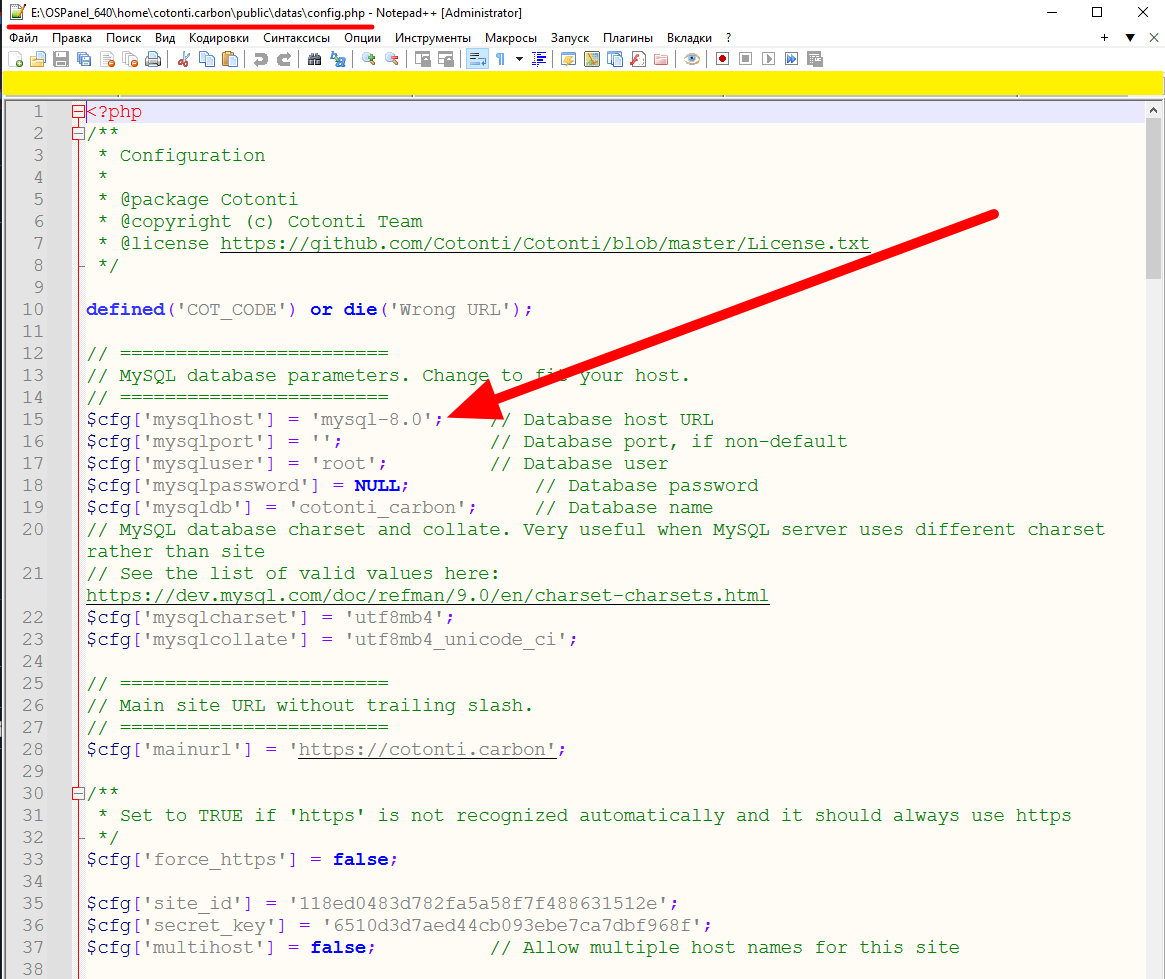Open the Document List panel icon
This screenshot has width=1165, height=979.
coord(614,59)
